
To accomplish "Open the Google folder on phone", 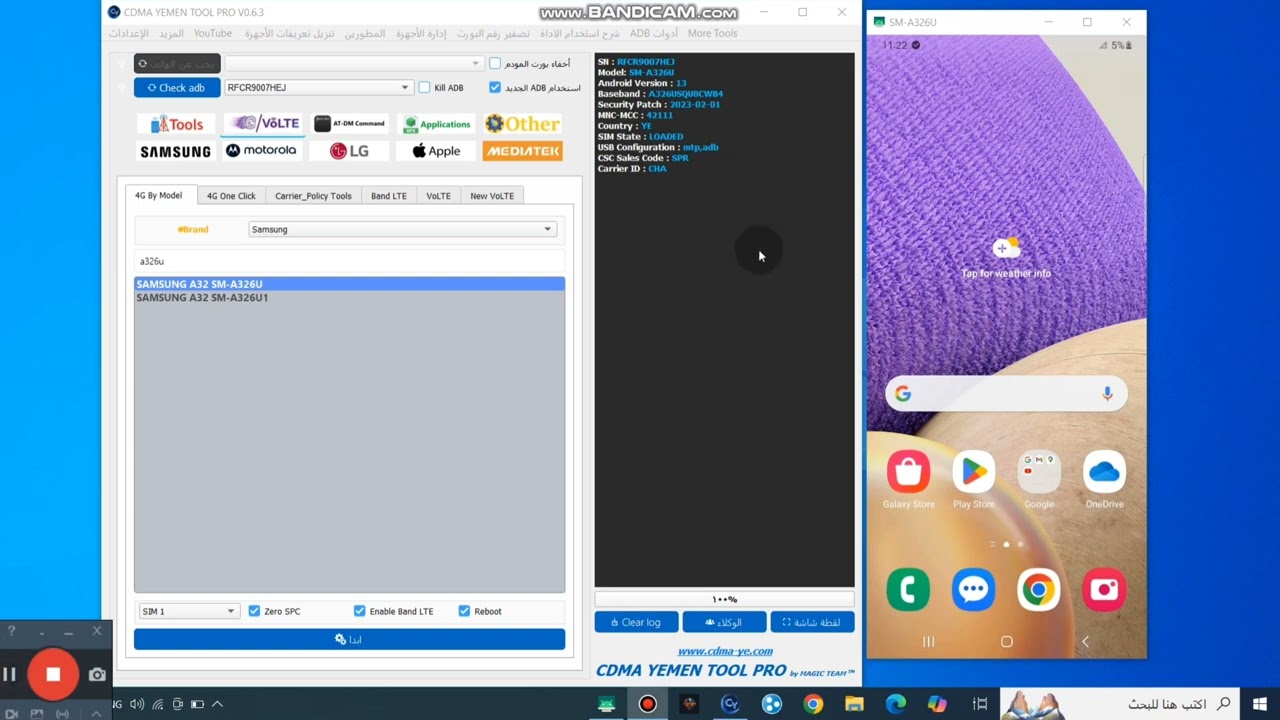I will [x=1039, y=472].
